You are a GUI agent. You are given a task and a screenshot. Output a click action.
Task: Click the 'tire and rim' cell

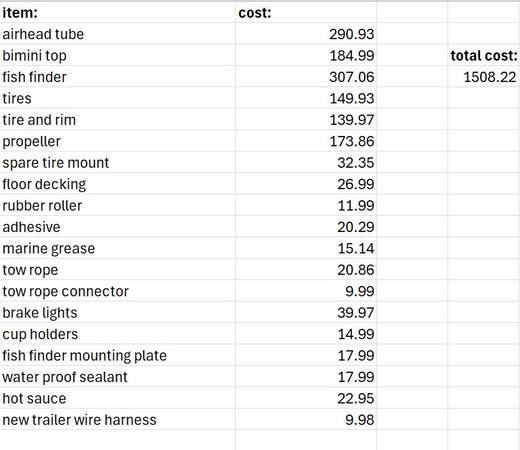coord(117,119)
